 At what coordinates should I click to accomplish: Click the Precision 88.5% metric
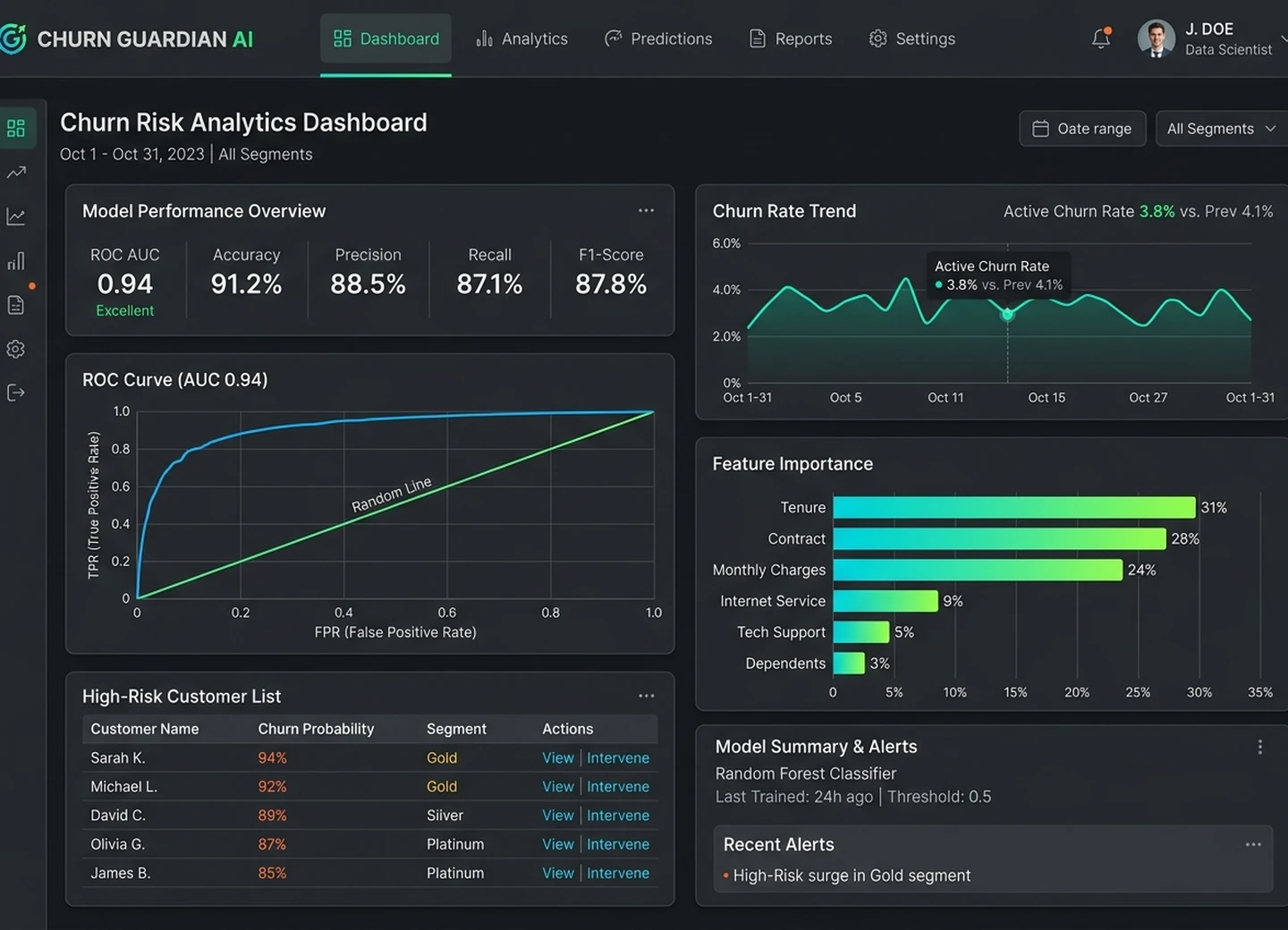pyautogui.click(x=368, y=273)
